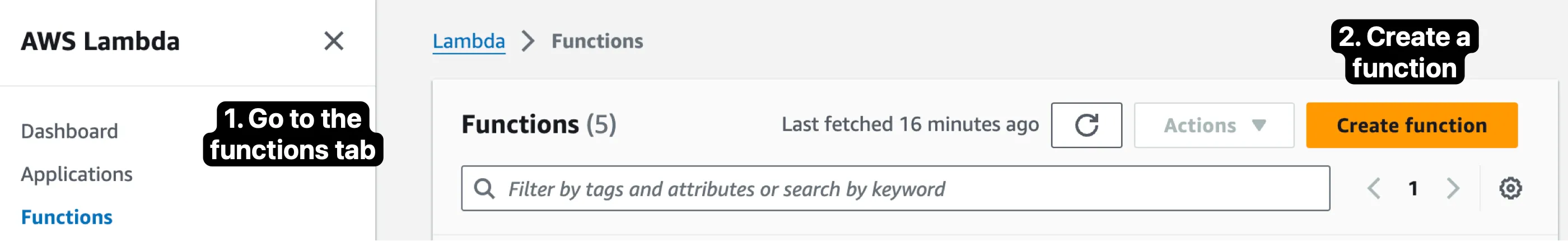
Task: Click the Functions (5) table heading
Action: 539,125
